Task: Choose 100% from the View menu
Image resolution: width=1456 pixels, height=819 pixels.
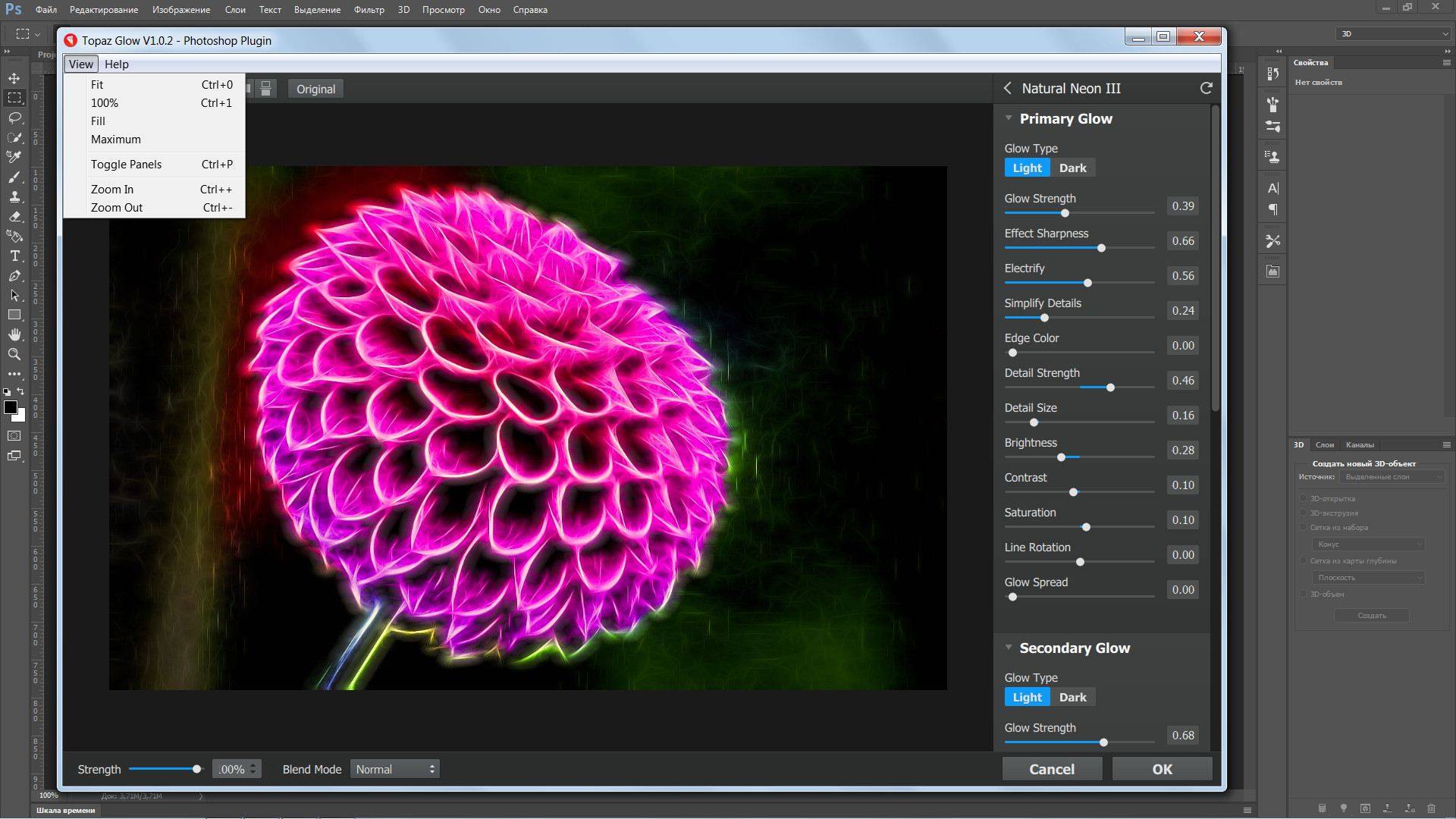Action: [155, 103]
